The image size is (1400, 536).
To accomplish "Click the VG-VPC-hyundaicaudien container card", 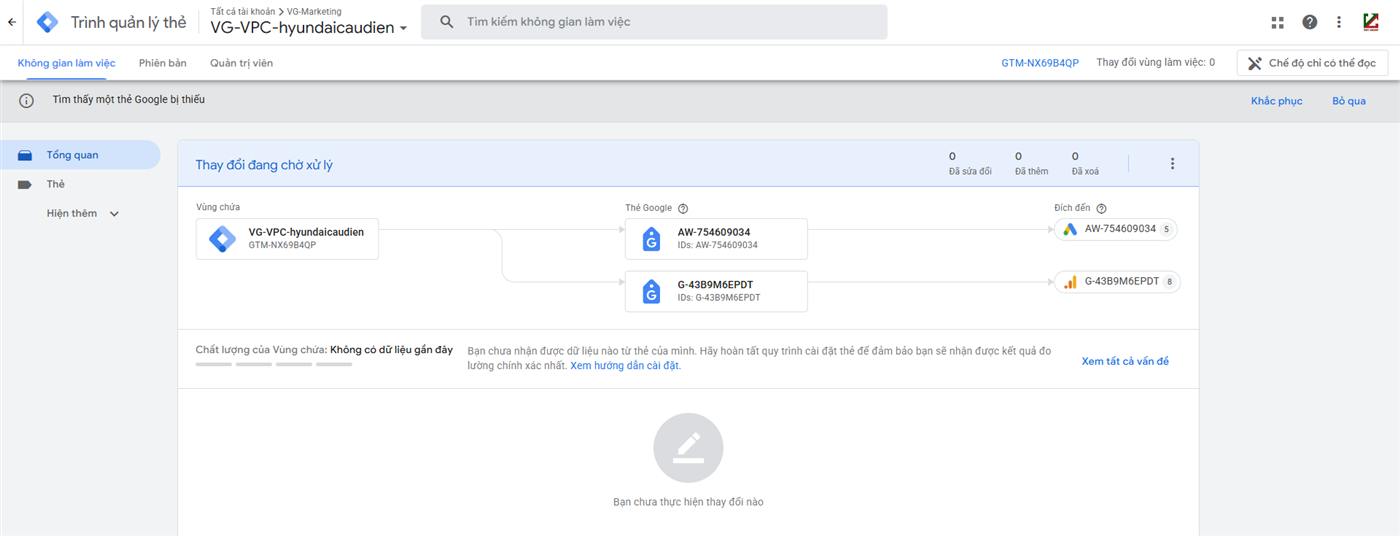I will pyautogui.click(x=287, y=238).
